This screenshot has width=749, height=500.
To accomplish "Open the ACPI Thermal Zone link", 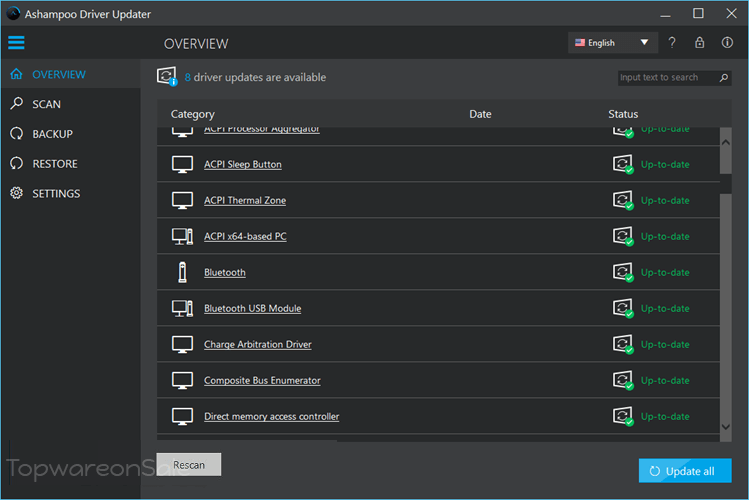I will pyautogui.click(x=245, y=201).
